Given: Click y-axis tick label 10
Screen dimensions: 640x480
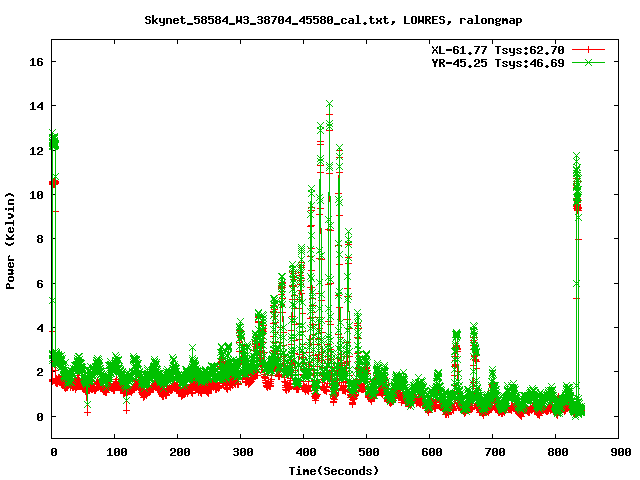Looking at the screenshot, I should tap(36, 195).
